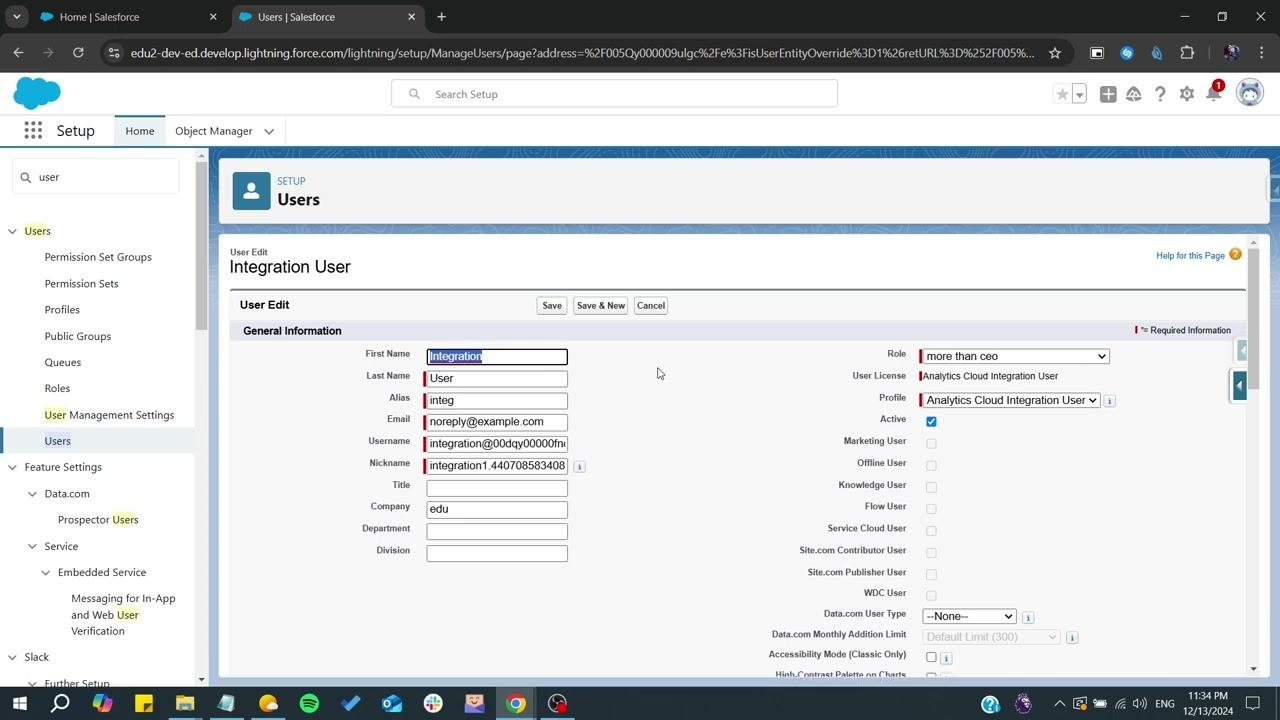The height and width of the screenshot is (720, 1280).
Task: Reload the page in Chrome
Action: [x=78, y=53]
